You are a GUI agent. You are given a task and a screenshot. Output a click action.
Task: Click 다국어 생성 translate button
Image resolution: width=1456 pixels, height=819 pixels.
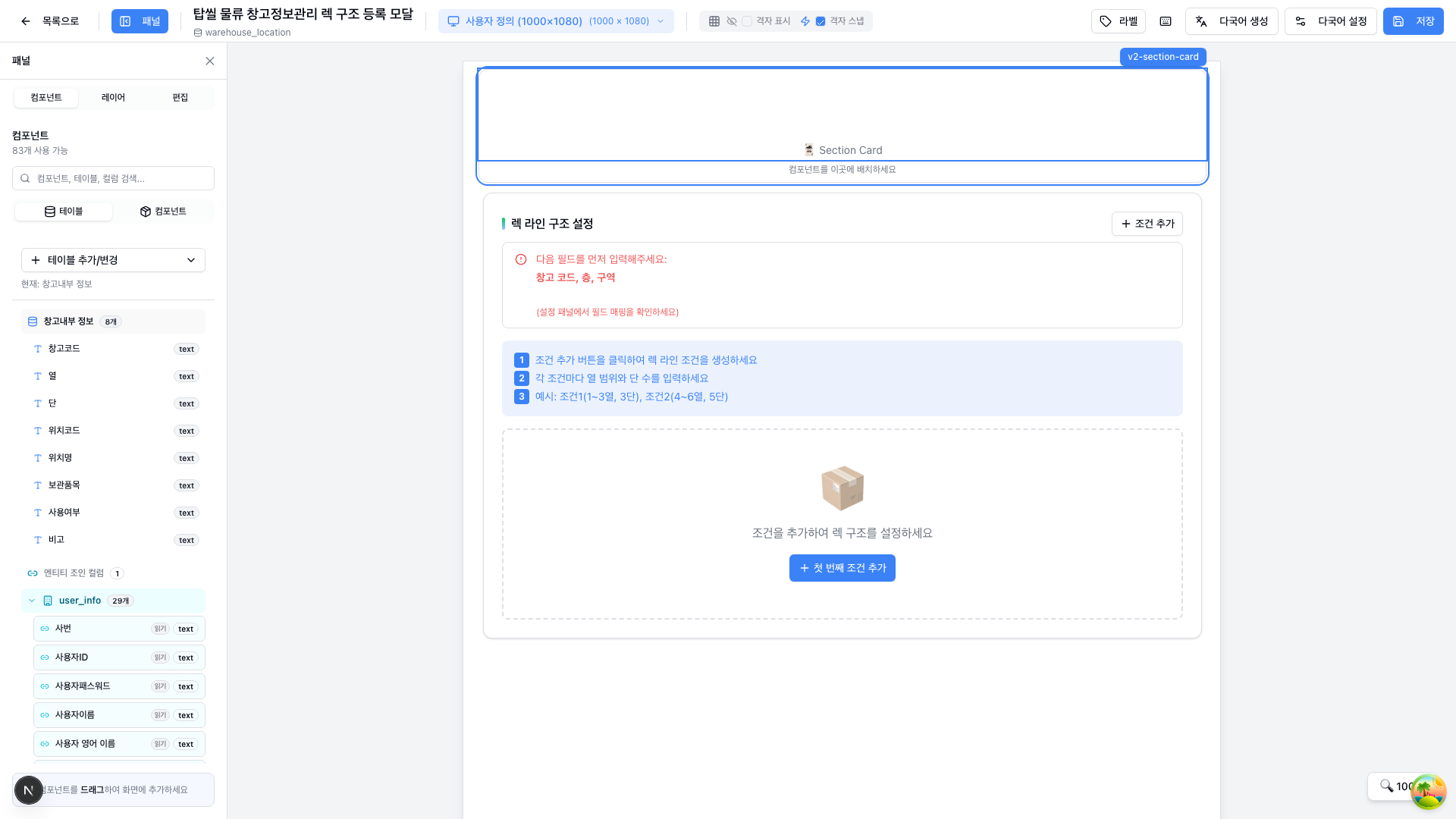(x=1232, y=21)
